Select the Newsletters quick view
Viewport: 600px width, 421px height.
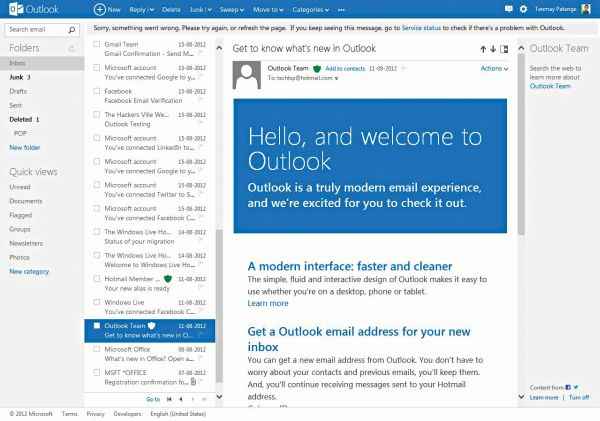[26, 243]
